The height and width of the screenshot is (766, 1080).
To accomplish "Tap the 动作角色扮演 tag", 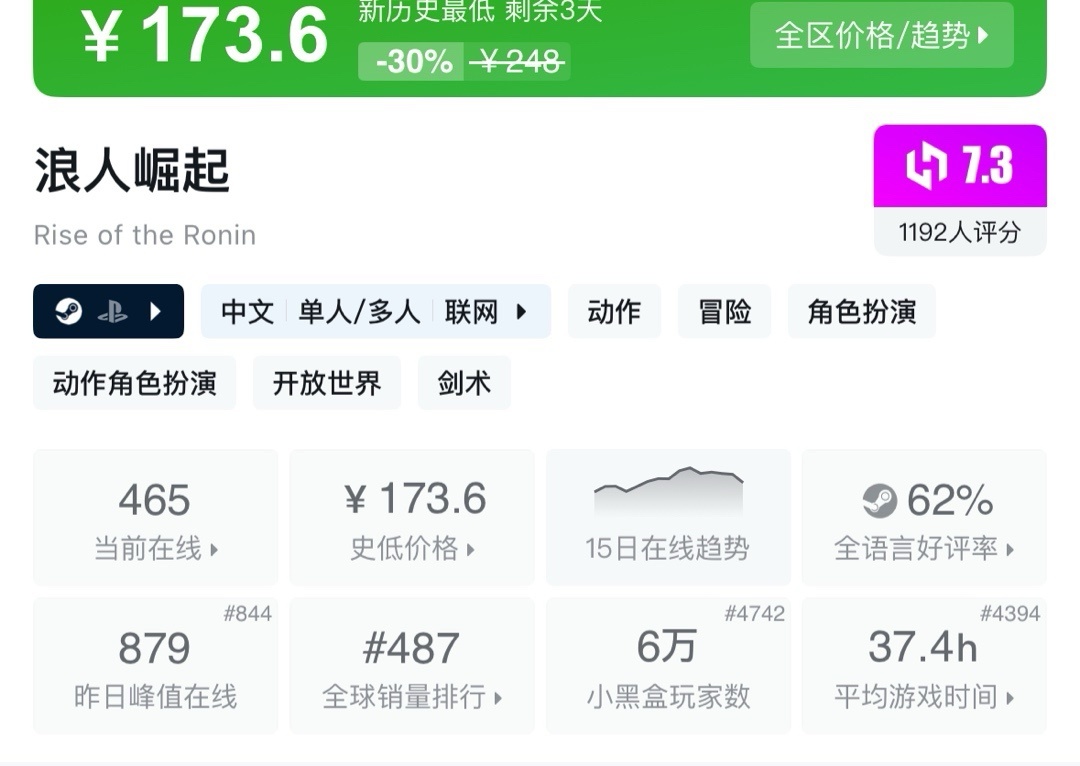I will tap(135, 383).
